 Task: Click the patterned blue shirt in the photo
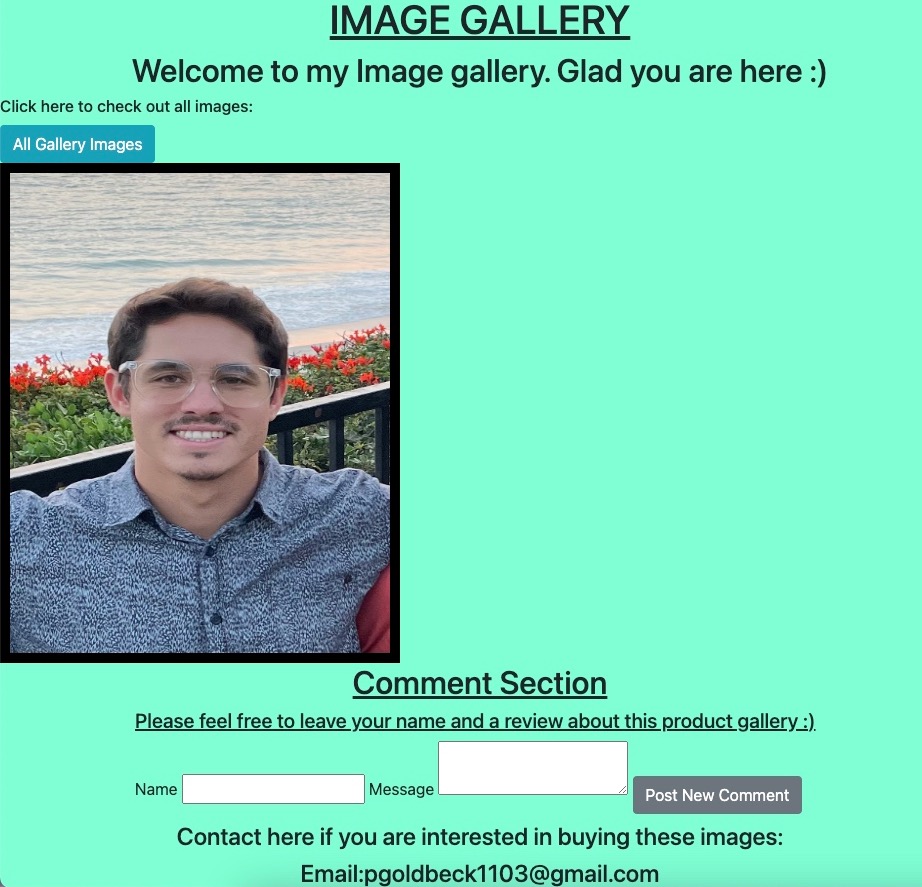[x=176, y=576]
